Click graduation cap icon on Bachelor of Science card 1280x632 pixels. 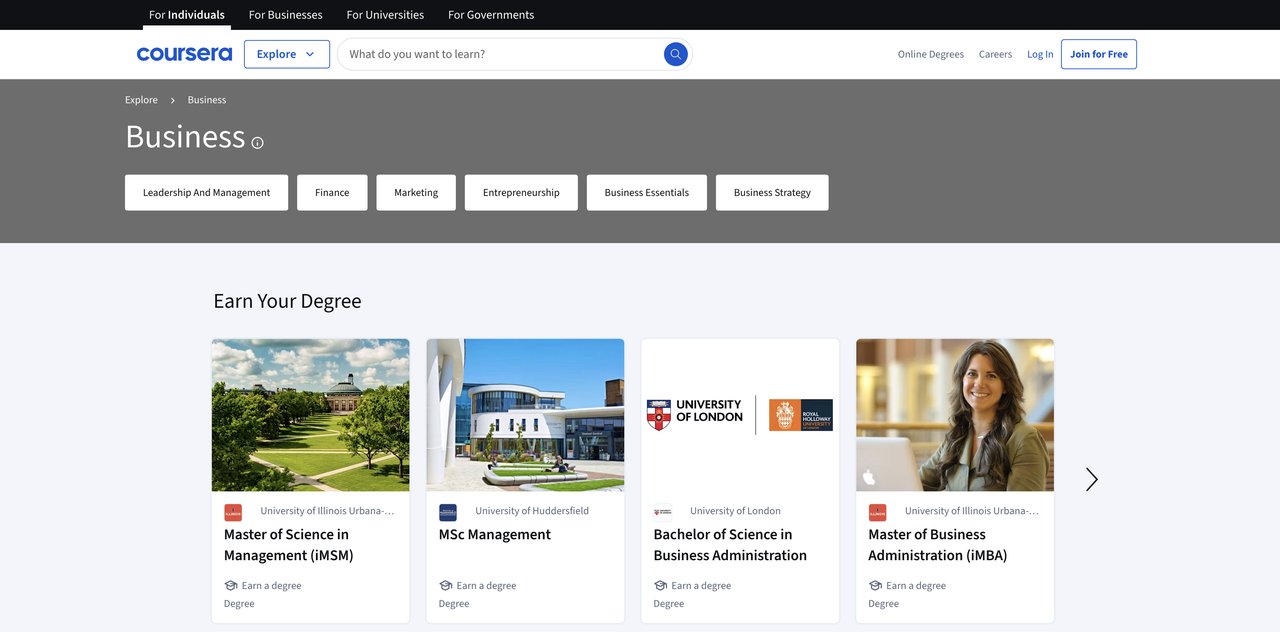point(661,586)
